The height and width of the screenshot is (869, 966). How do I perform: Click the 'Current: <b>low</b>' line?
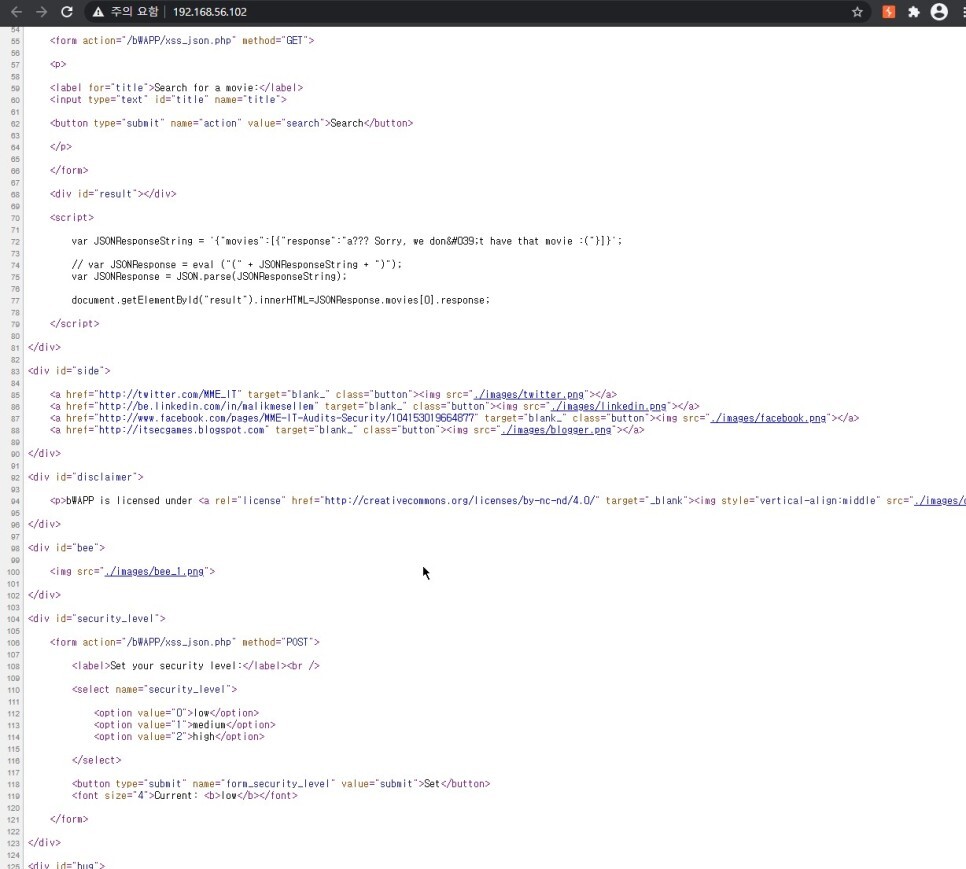pyautogui.click(x=184, y=796)
